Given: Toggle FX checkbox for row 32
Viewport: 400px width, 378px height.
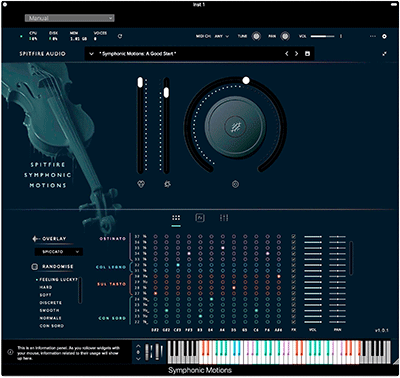Looking at the screenshot, I should click(x=293, y=265).
